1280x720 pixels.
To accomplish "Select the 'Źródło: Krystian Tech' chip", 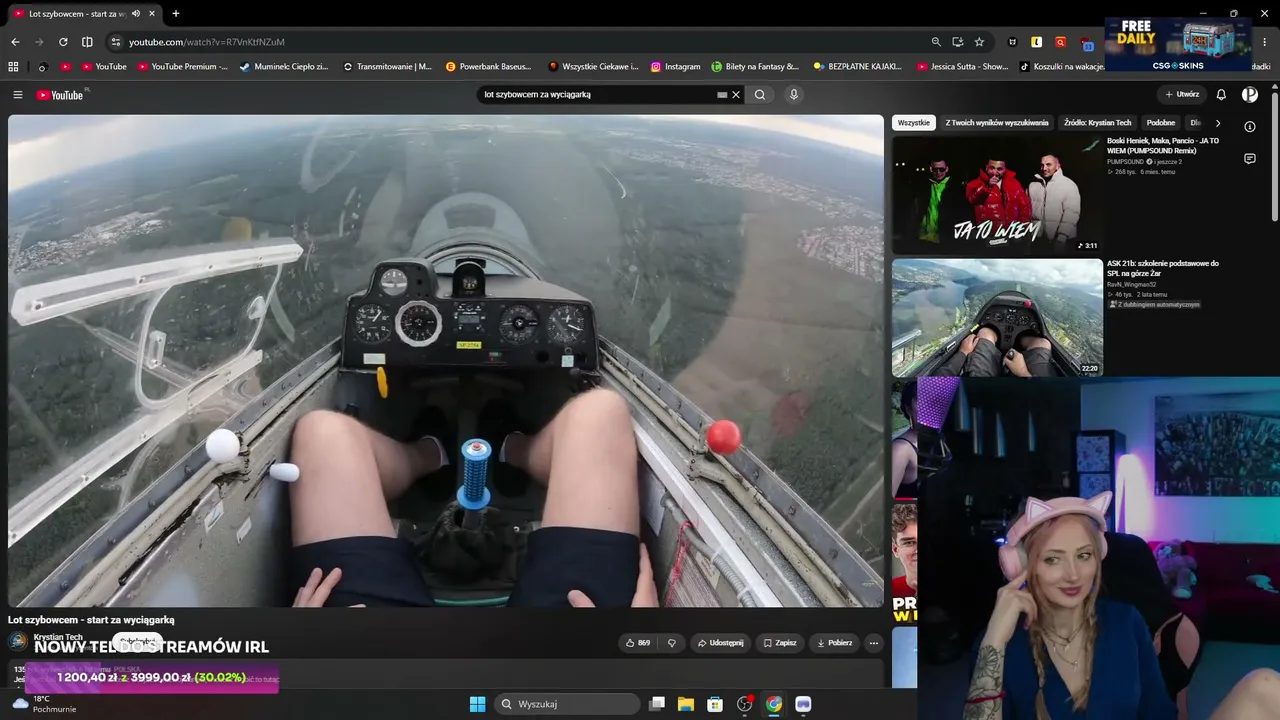I will click(x=1097, y=123).
